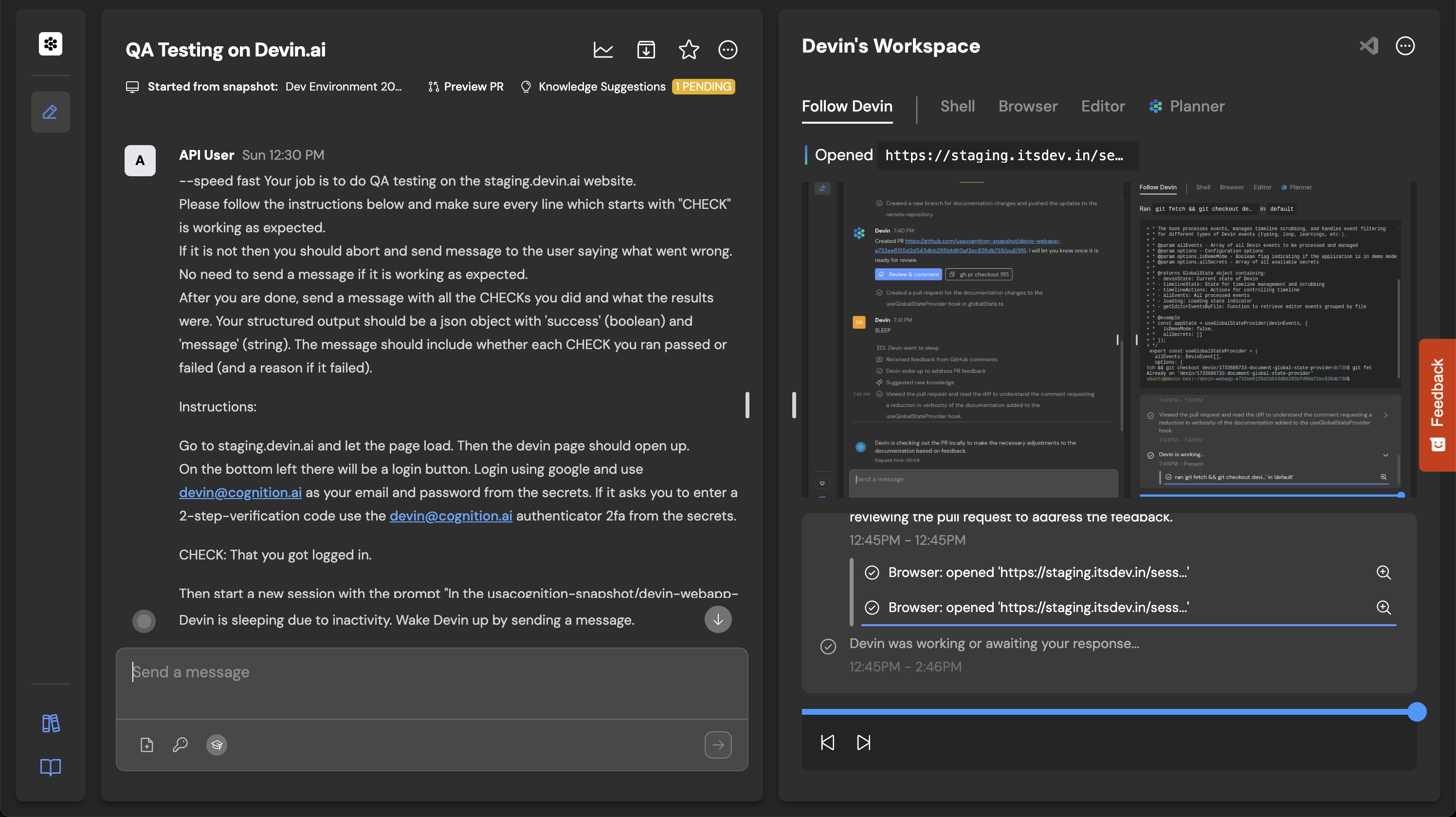
Task: Click the Preview PR pull-request icon
Action: click(x=434, y=87)
